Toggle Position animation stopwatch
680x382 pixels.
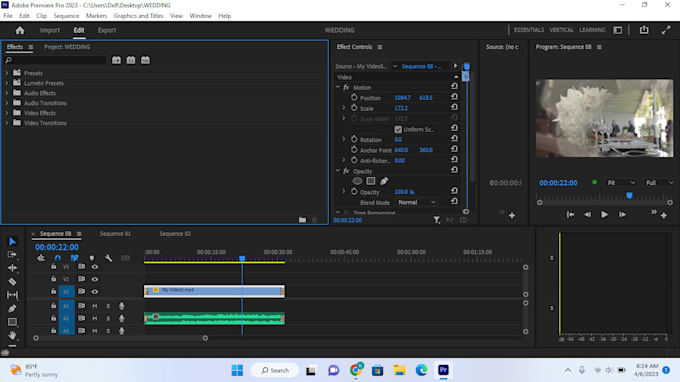354,98
